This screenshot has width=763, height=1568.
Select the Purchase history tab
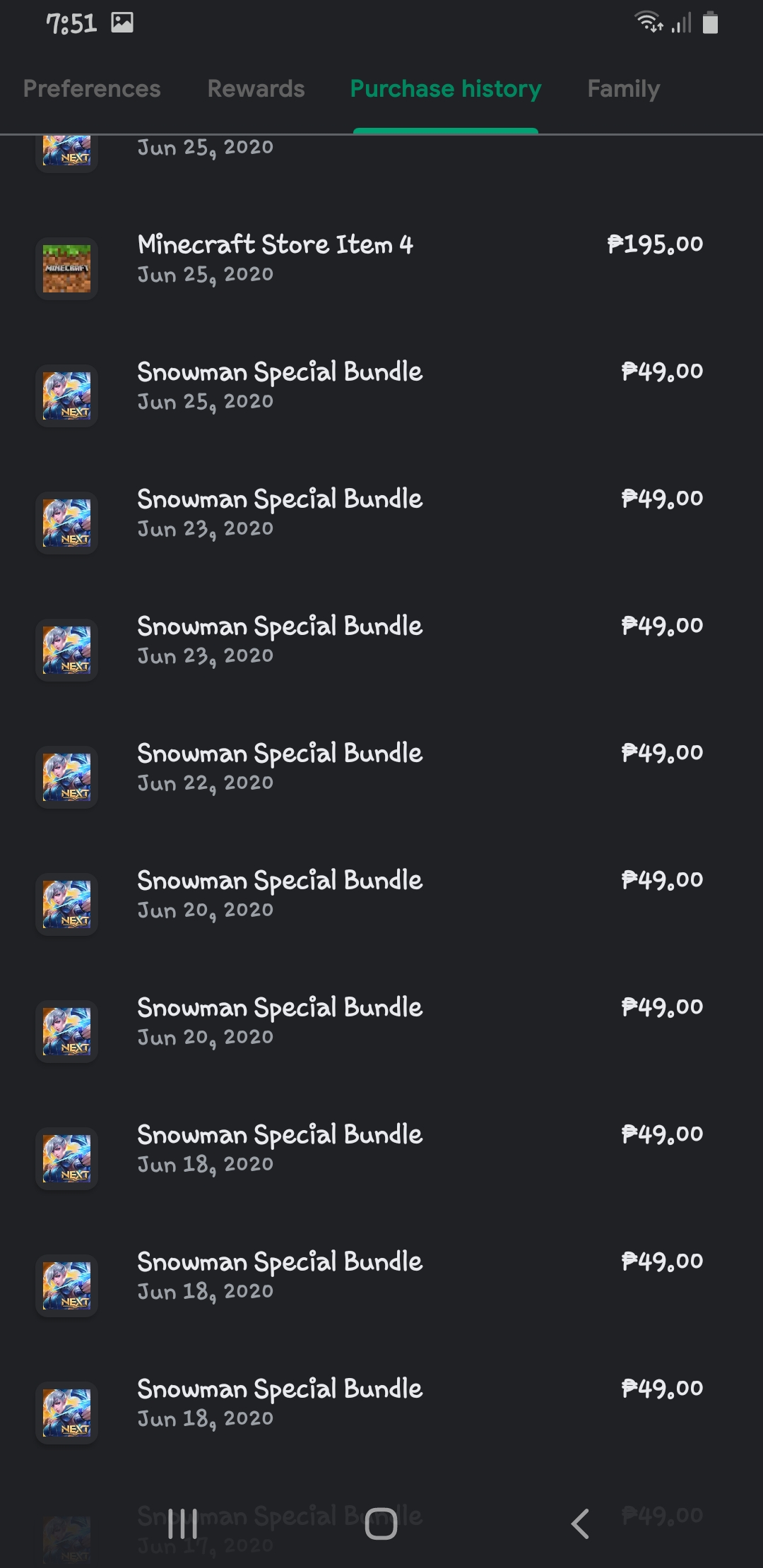[x=446, y=89]
